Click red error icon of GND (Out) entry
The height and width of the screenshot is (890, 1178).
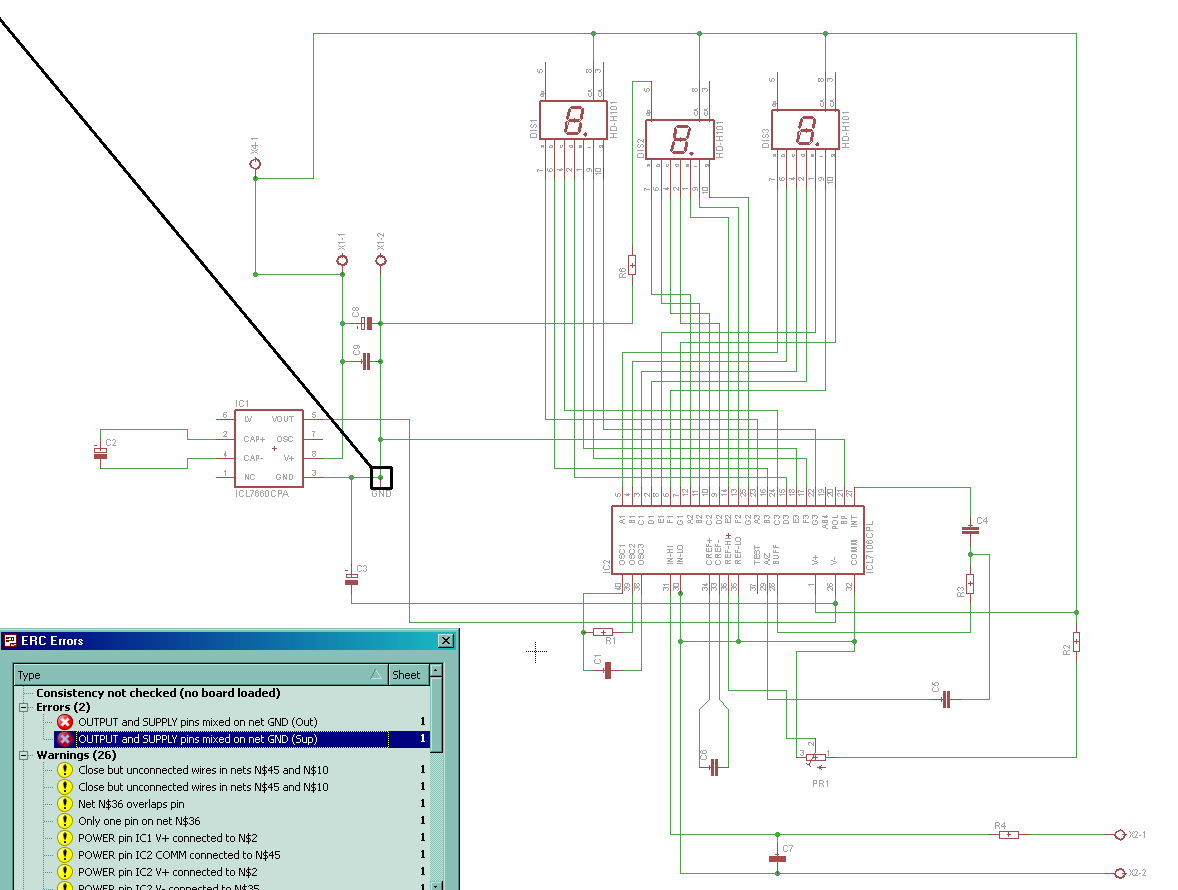coord(65,722)
